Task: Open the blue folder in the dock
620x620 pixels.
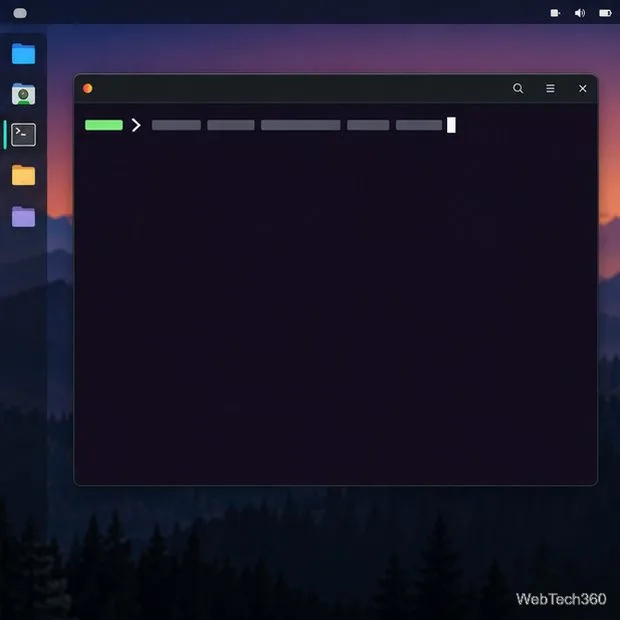Action: coord(23,54)
